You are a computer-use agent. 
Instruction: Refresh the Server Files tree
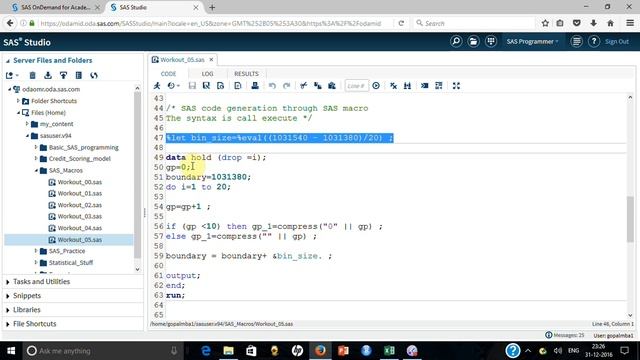click(x=94, y=75)
